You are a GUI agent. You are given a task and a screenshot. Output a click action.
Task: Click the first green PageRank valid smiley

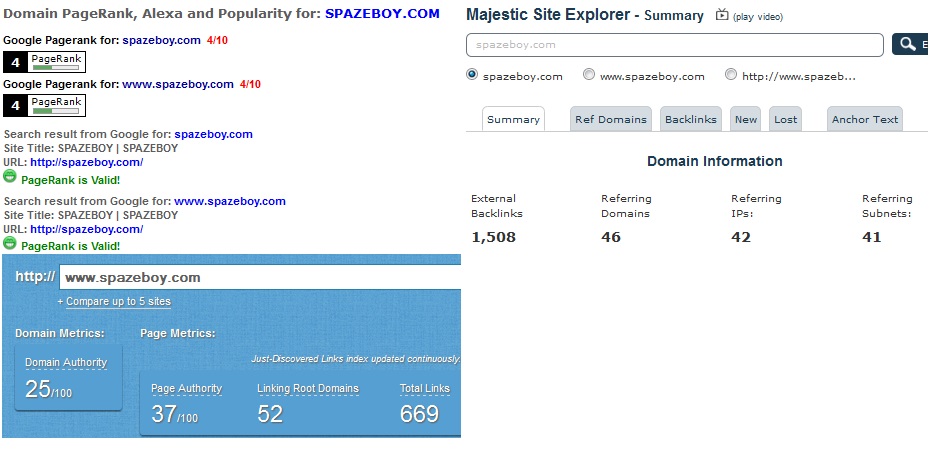(9, 176)
